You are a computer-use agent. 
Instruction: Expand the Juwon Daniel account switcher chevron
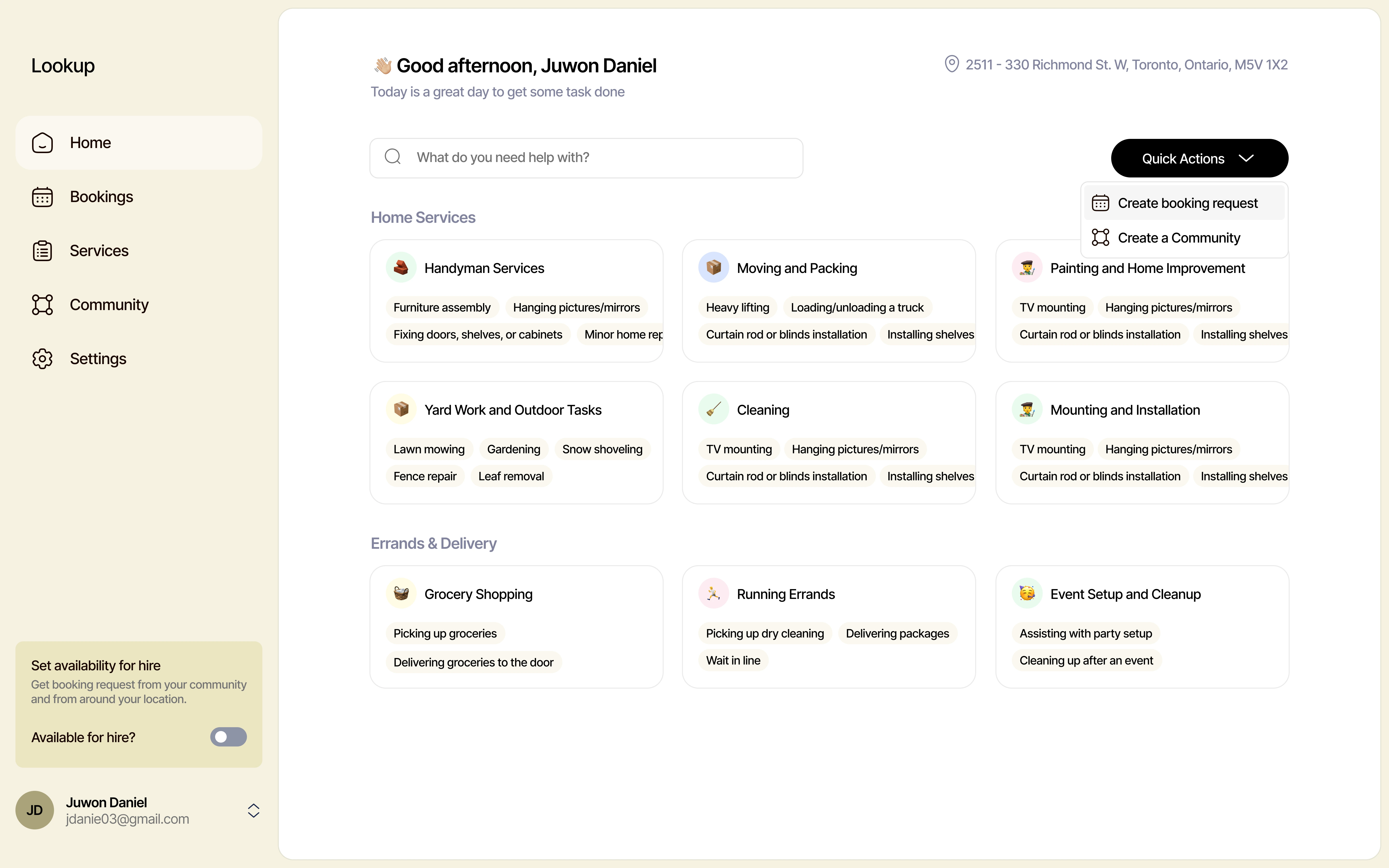tap(253, 810)
